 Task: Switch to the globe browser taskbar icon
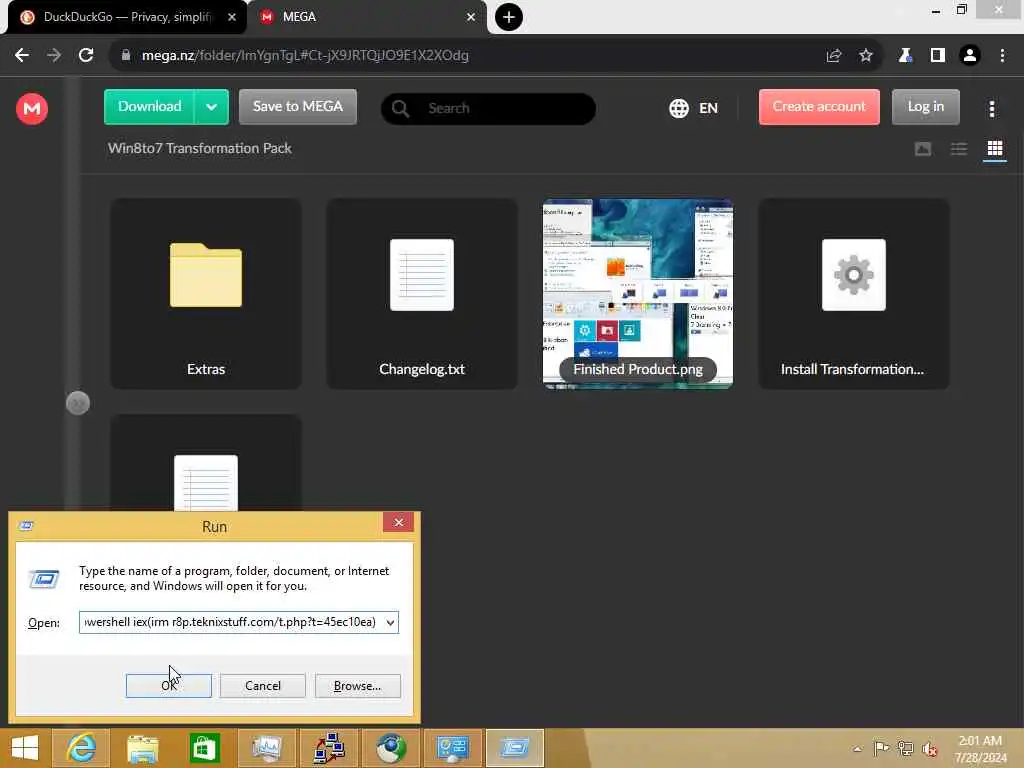391,748
